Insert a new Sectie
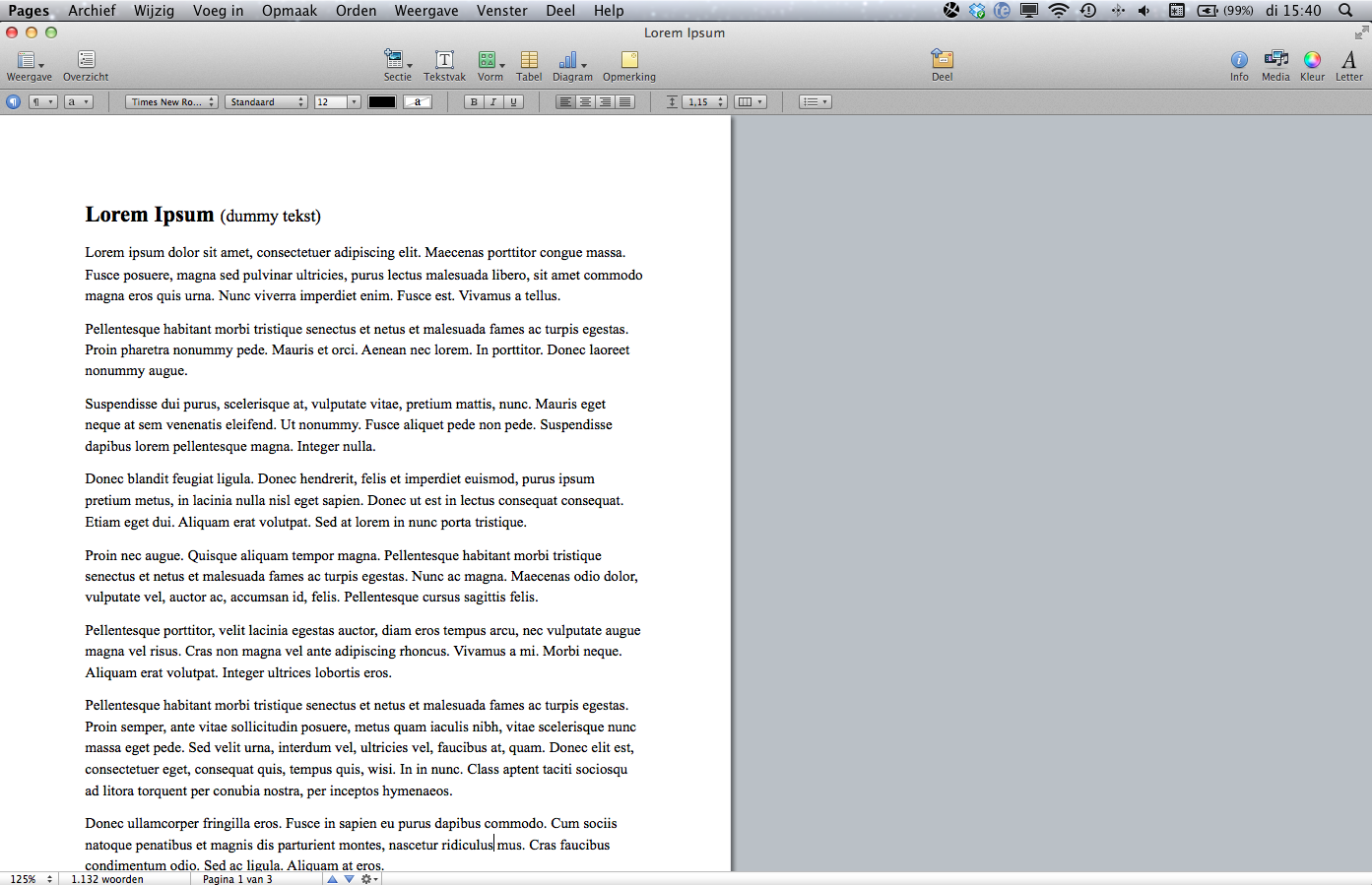Viewport: 1372px width, 885px height. 398,66
